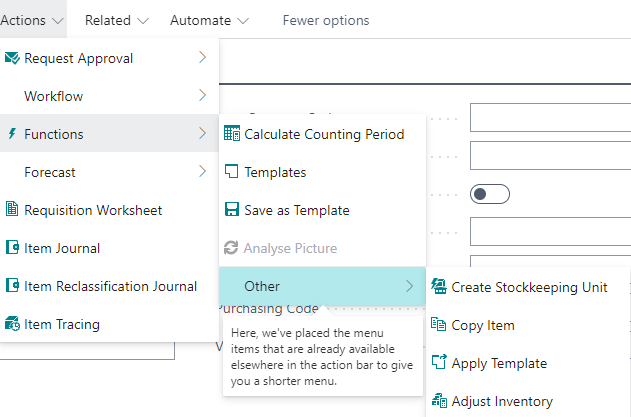Click the Item Tracing icon
631x417 pixels.
point(12,324)
